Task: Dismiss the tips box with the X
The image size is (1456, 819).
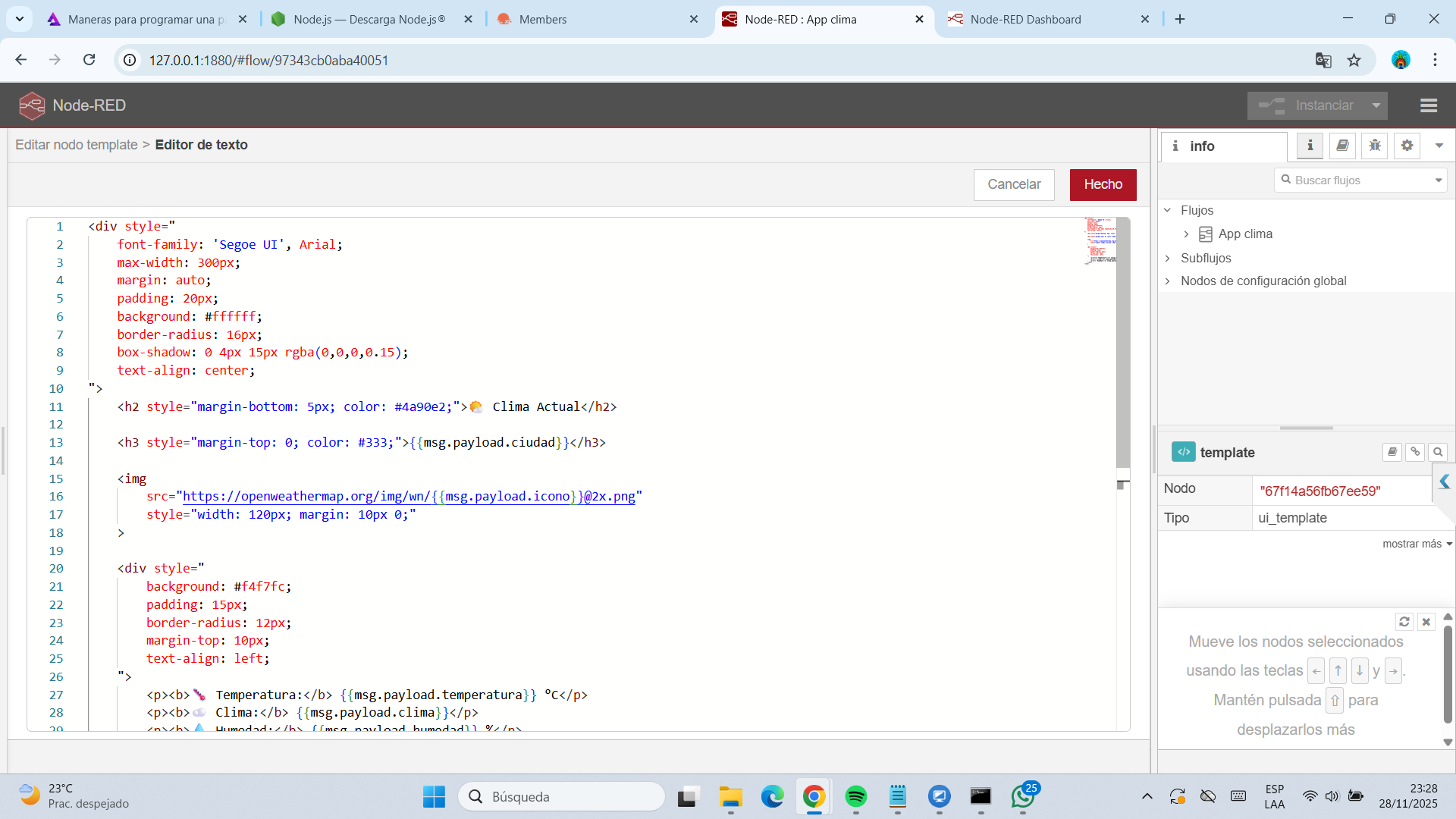Action: [x=1426, y=622]
